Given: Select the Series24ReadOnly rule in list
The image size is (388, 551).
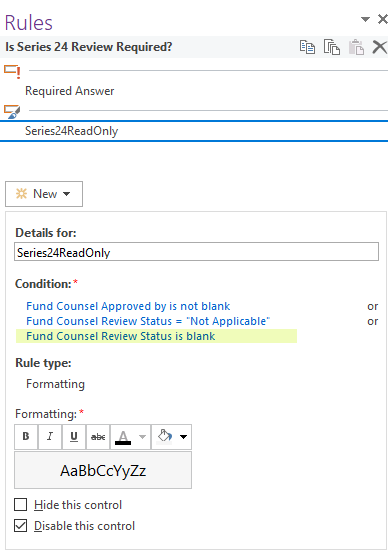Looking at the screenshot, I should click(x=194, y=131).
